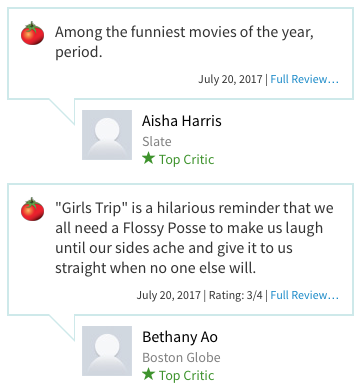Click the speech bubble tail above Bethany Ao
The width and height of the screenshot is (361, 392).
coord(63,325)
